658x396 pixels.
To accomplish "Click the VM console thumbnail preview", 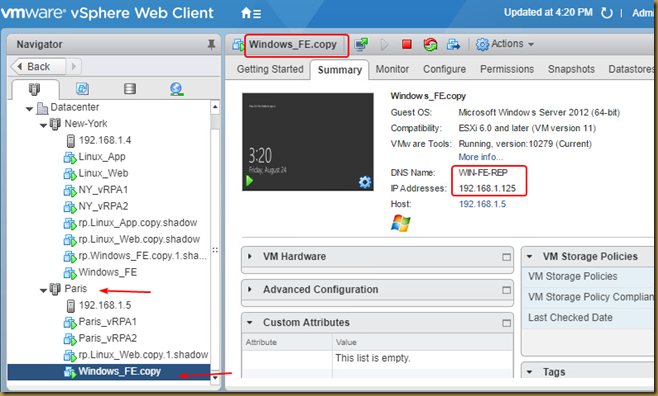I will [308, 142].
